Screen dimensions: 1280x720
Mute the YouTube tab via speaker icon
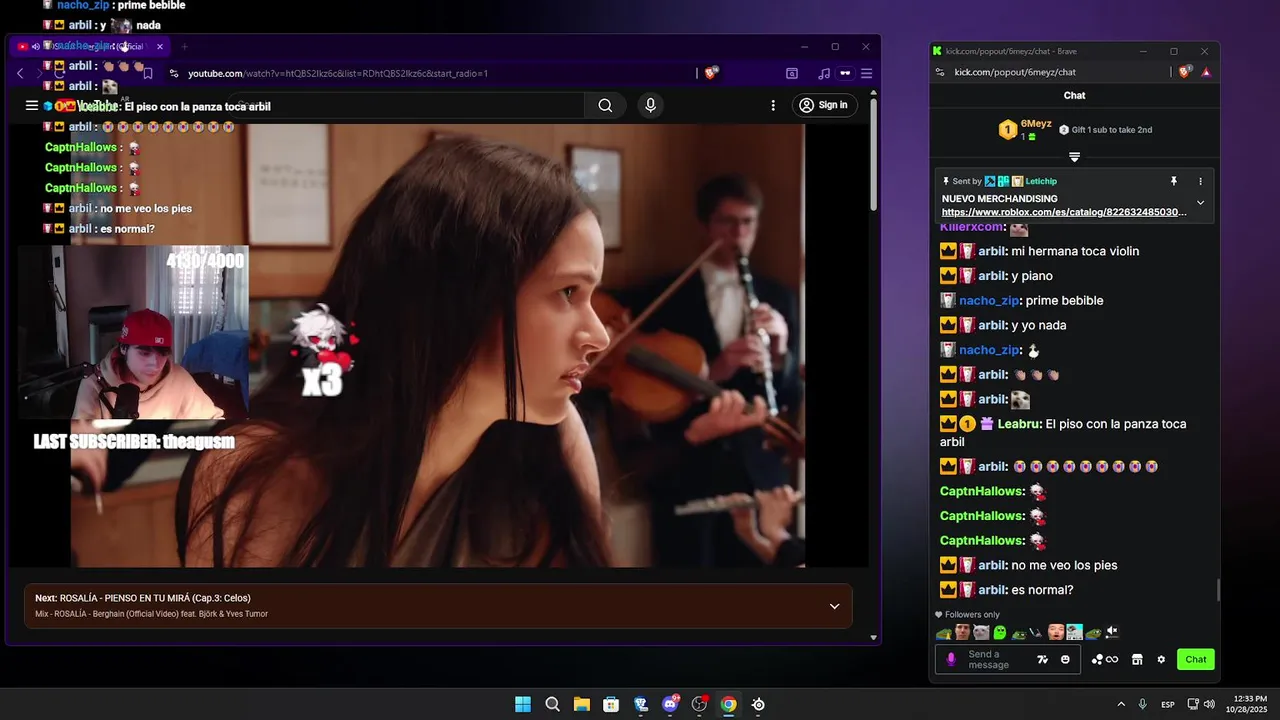[35, 46]
